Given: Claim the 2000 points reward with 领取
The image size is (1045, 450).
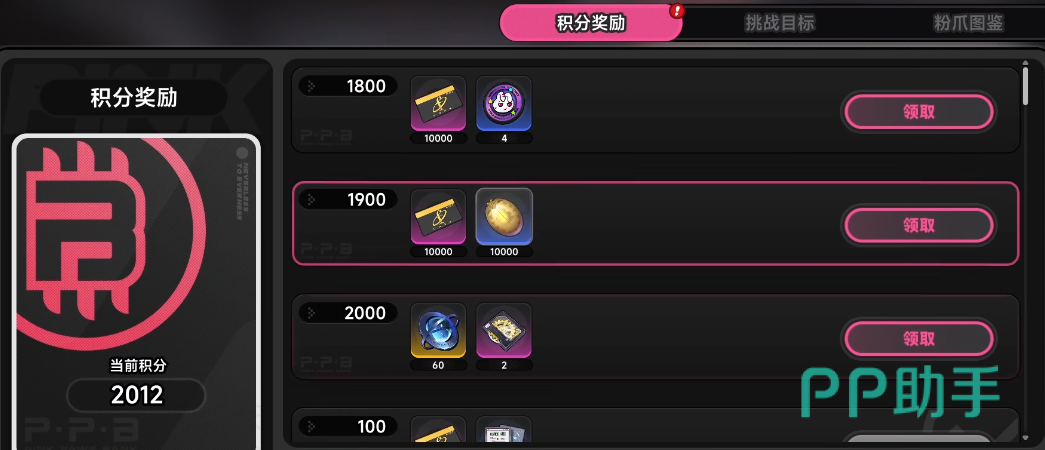Looking at the screenshot, I should coord(918,339).
